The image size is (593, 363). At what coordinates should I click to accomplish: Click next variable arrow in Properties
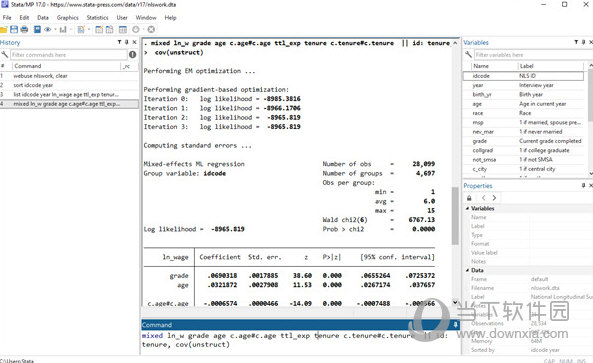pyautogui.click(x=494, y=198)
